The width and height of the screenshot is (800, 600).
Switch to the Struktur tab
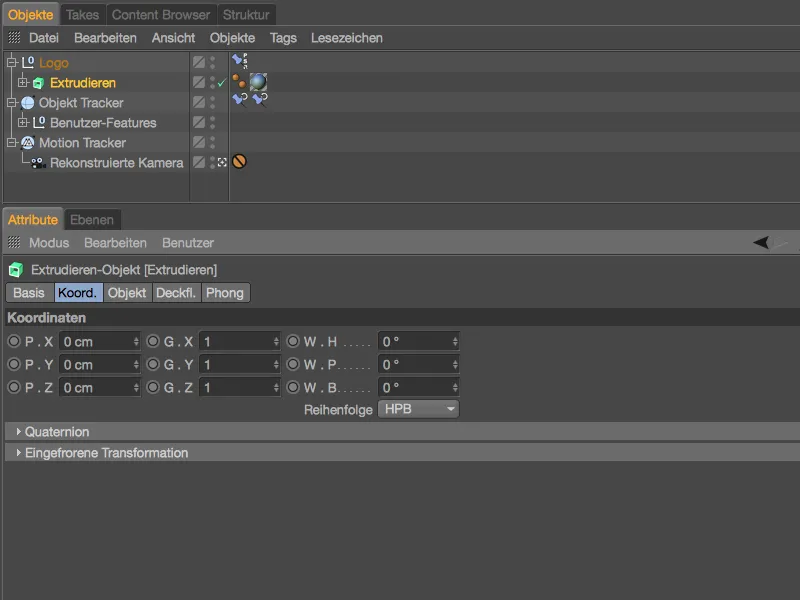[246, 15]
